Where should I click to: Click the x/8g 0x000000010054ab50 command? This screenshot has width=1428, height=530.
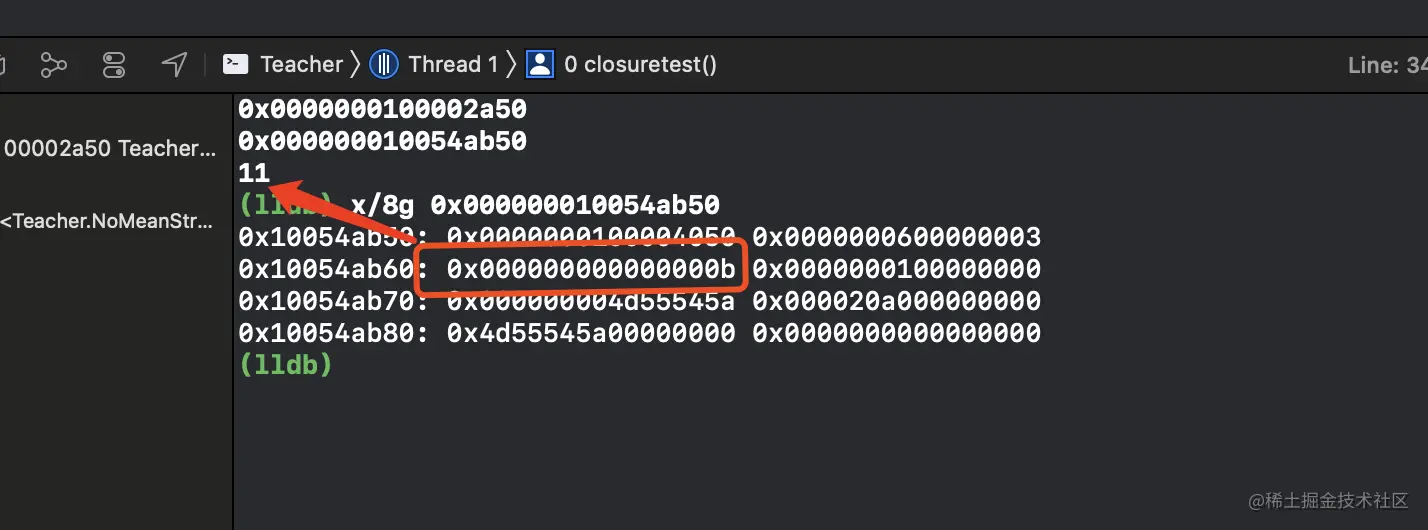(535, 205)
